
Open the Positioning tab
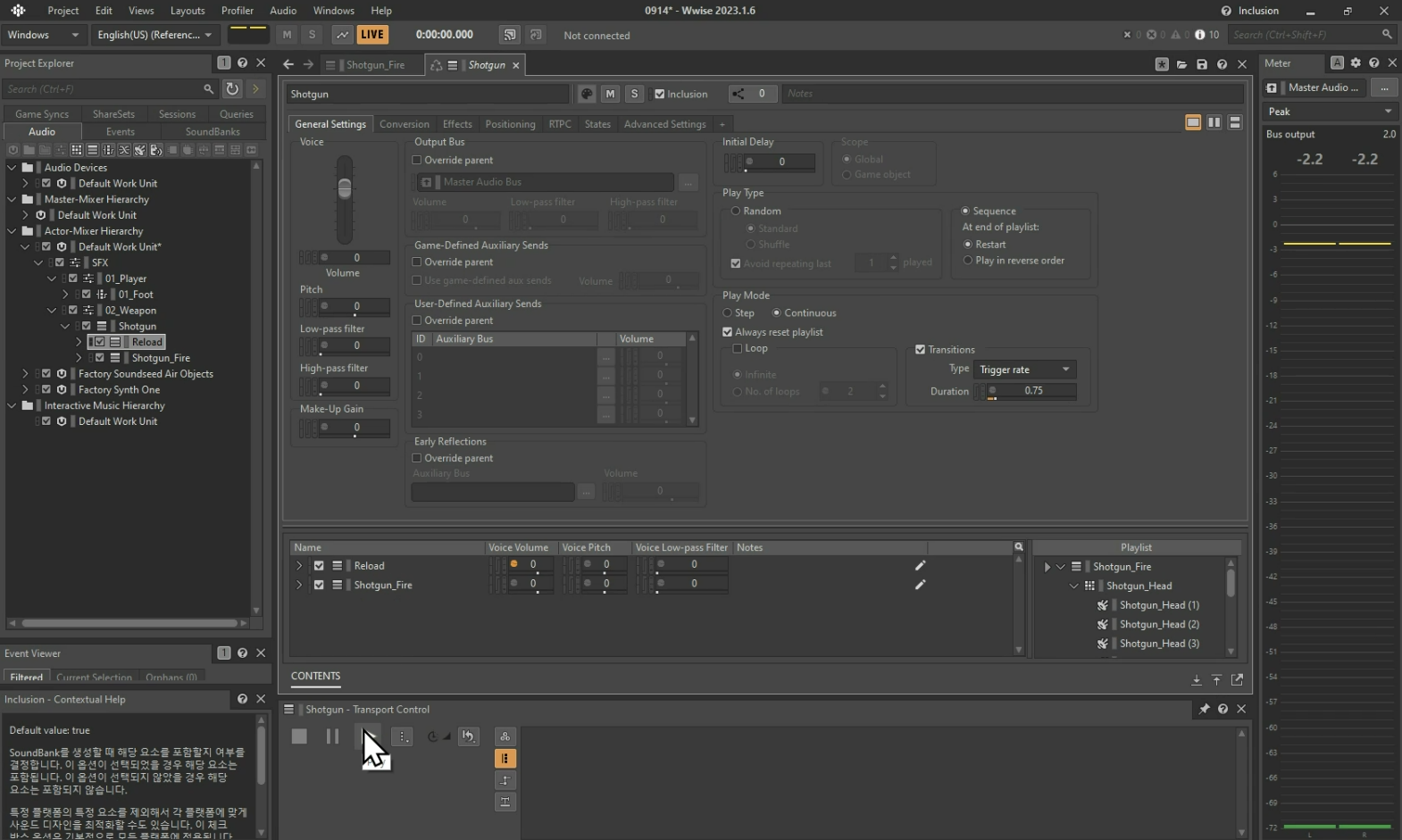tap(510, 124)
